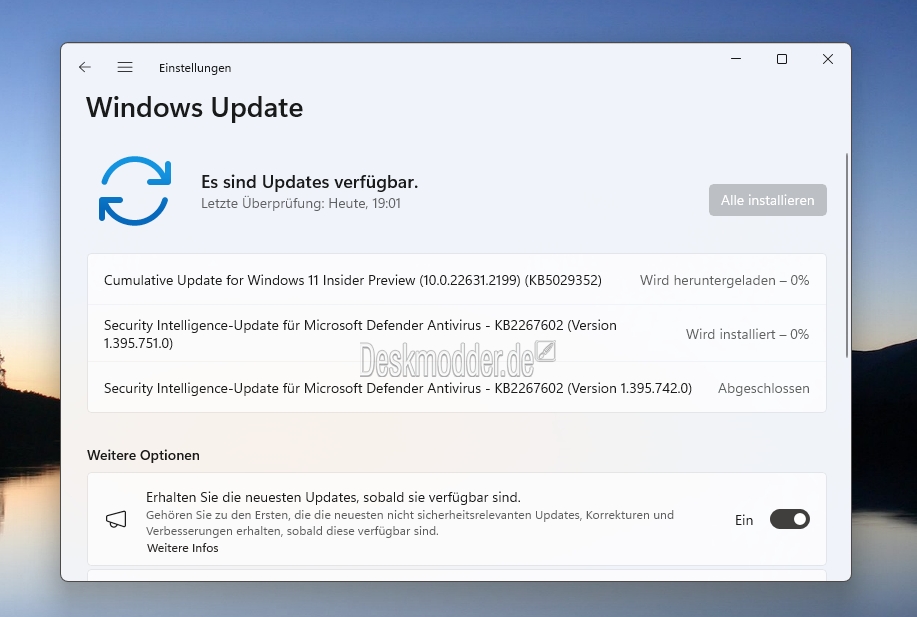This screenshot has width=917, height=617.
Task: Minimize the Einstellungen window
Action: point(736,59)
